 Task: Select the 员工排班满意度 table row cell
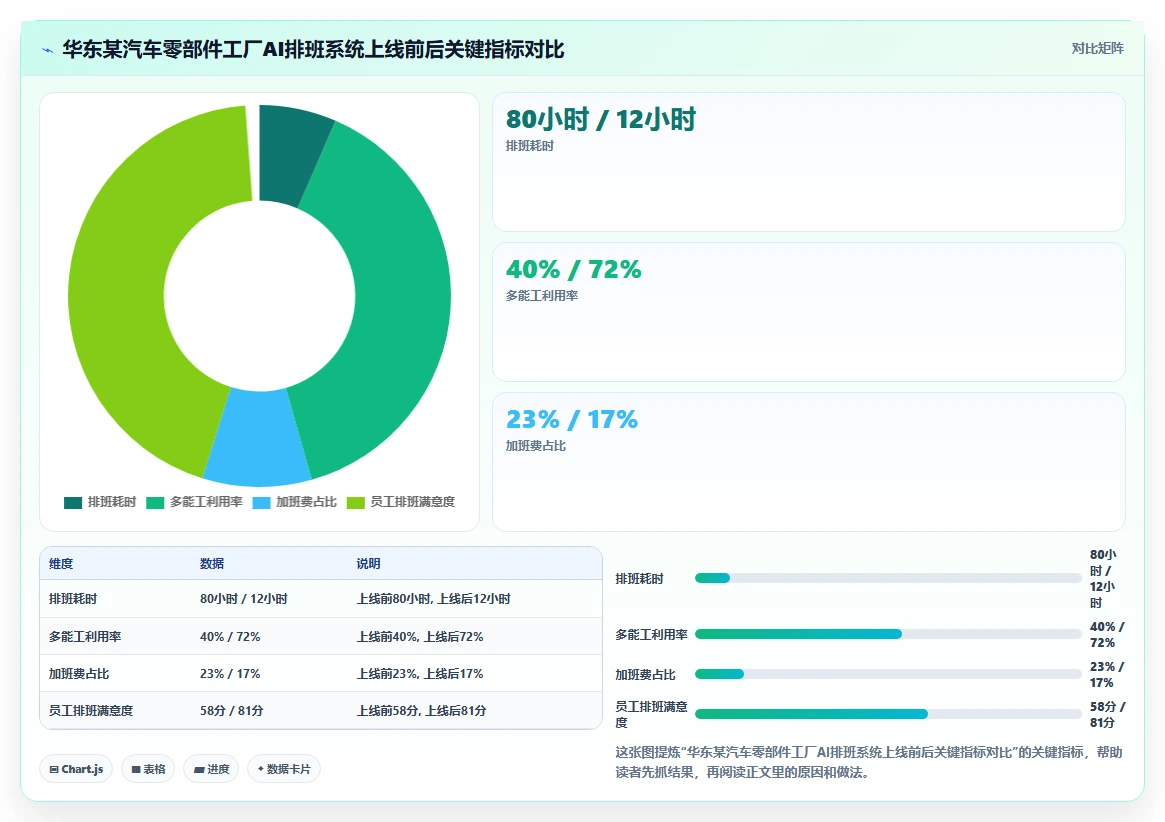91,711
